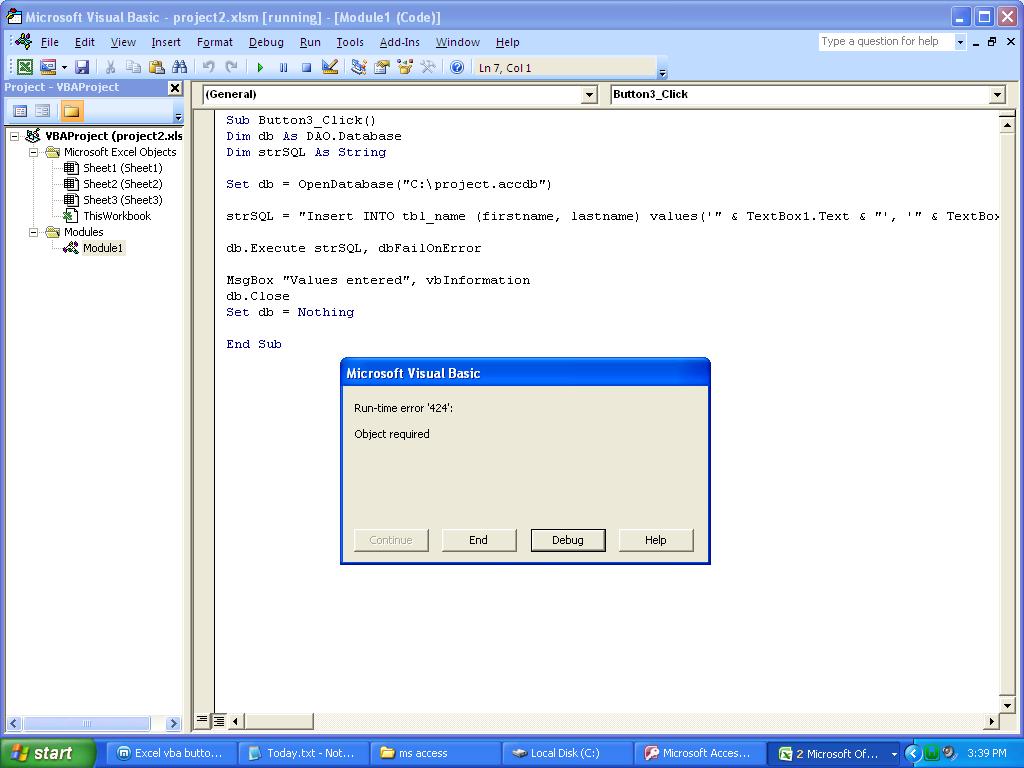Collapse the Modules folder node
This screenshot has width=1024, height=768.
(x=33, y=232)
